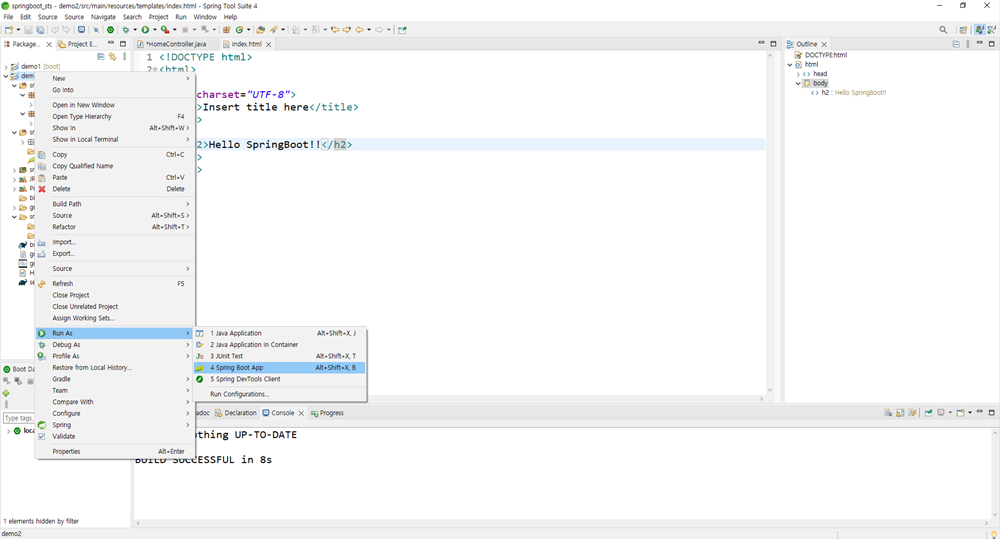
Task: Click the green Run toolbar button
Action: pyautogui.click(x=145, y=29)
